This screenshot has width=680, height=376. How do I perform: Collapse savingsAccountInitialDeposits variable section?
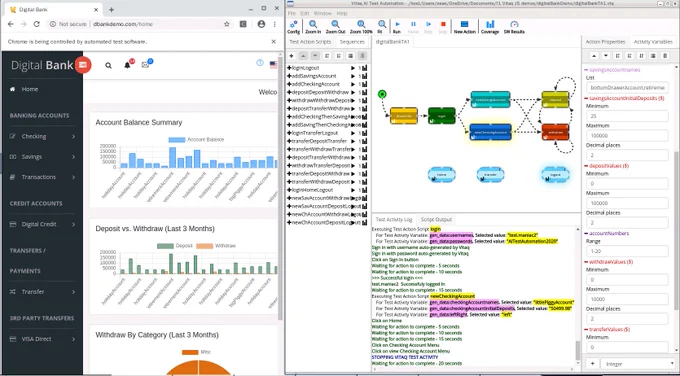pos(586,98)
